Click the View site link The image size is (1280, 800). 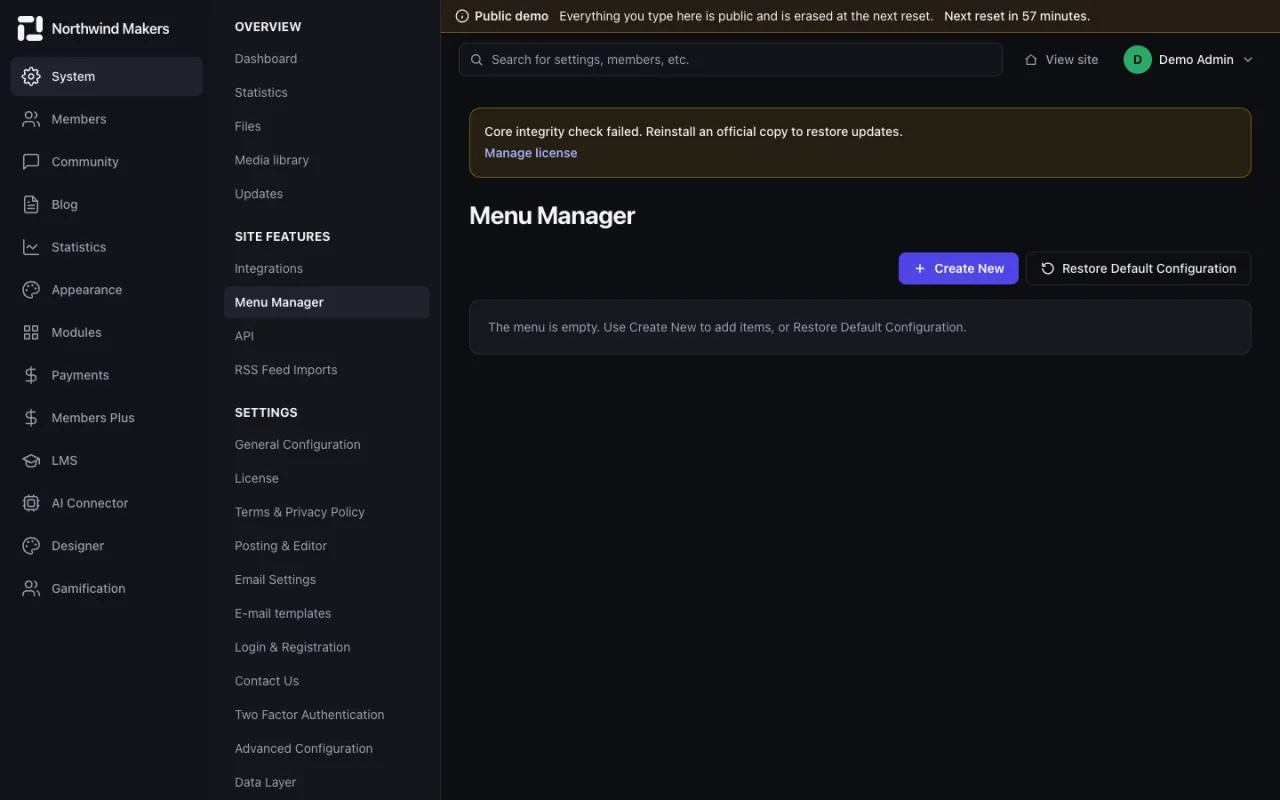[1061, 60]
